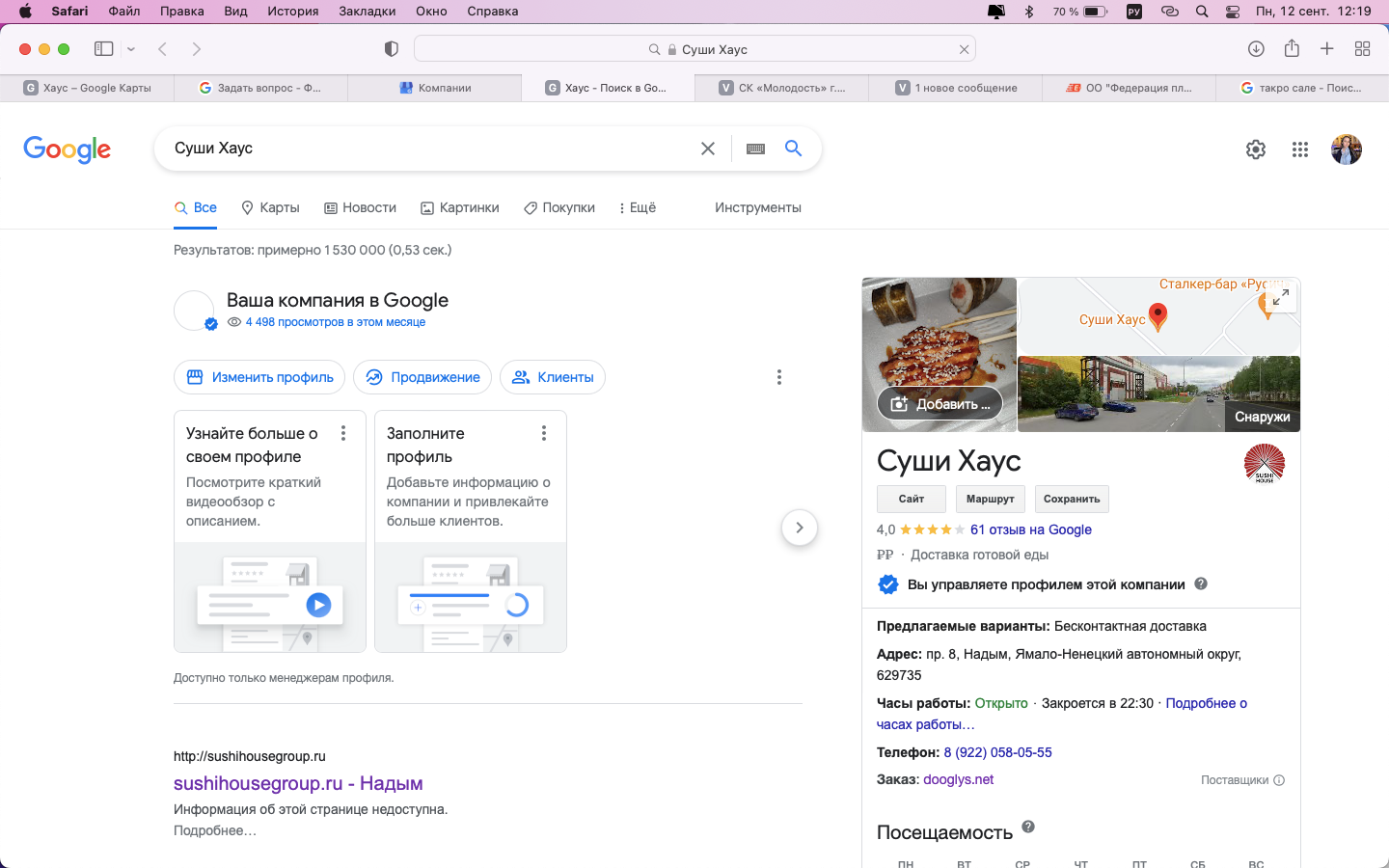Click the Суши Хаус map pin
Screen dimensions: 1389x868
[1158, 316]
